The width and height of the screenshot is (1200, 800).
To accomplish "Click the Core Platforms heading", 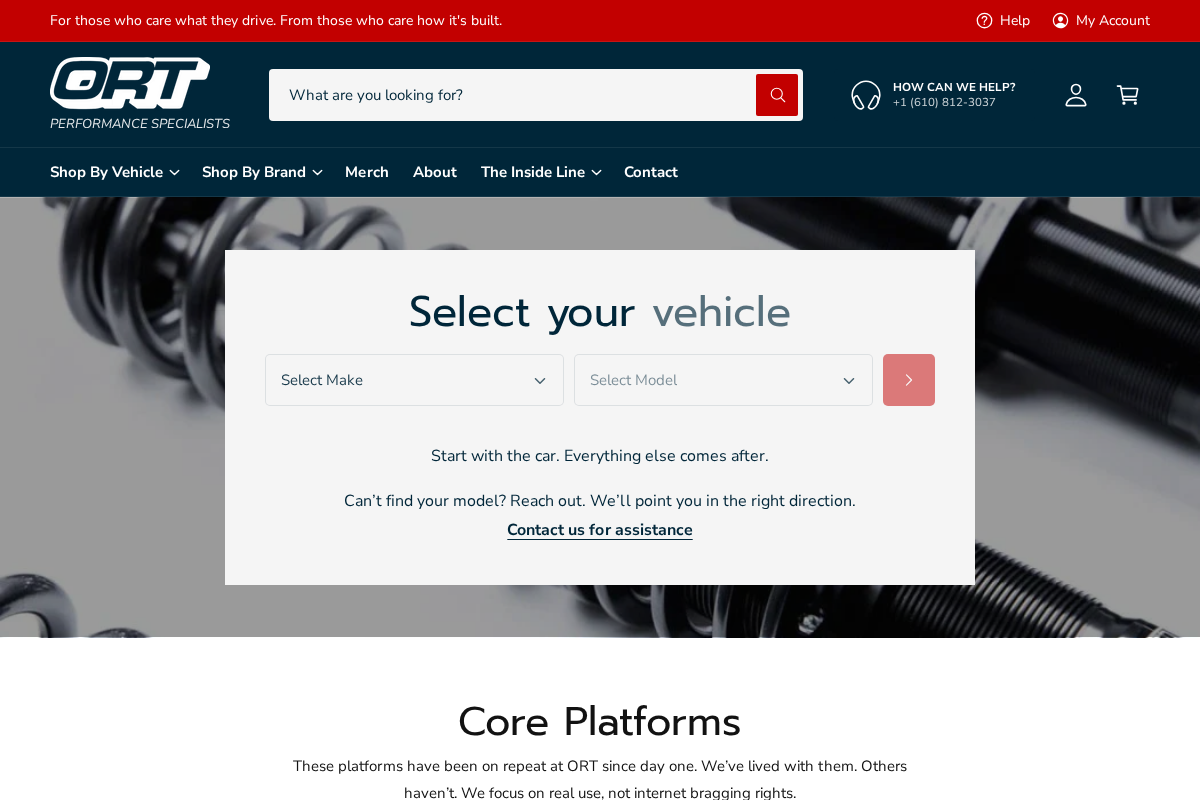I will point(599,722).
